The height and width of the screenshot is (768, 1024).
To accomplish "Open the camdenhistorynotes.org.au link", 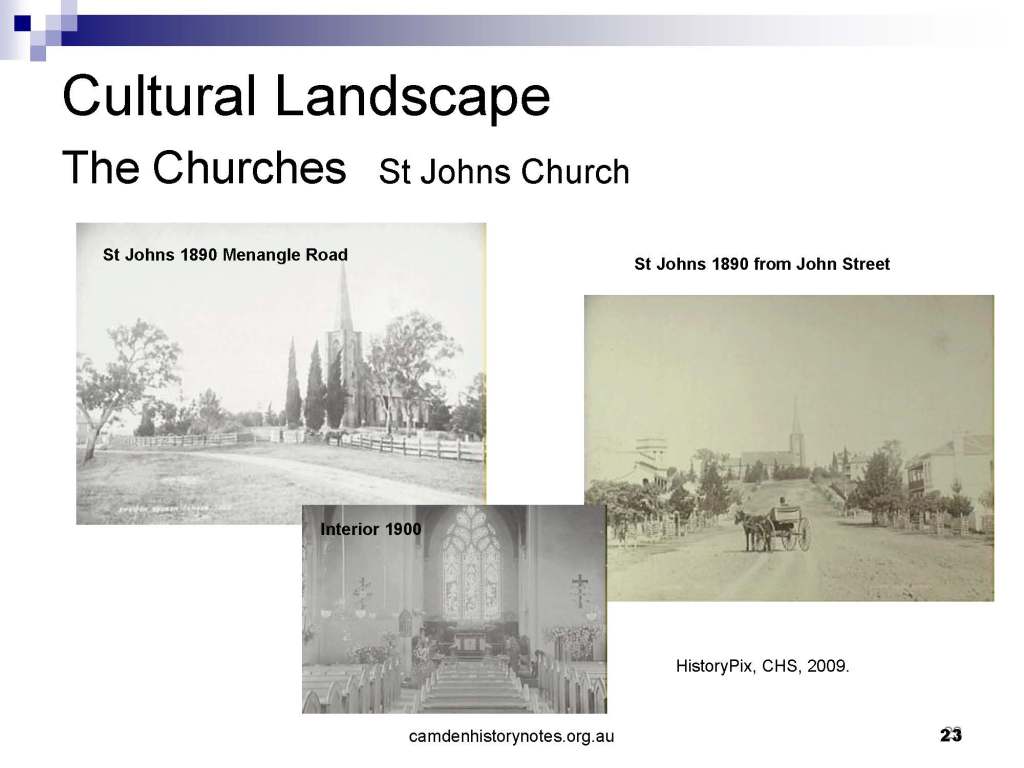I will (x=511, y=737).
